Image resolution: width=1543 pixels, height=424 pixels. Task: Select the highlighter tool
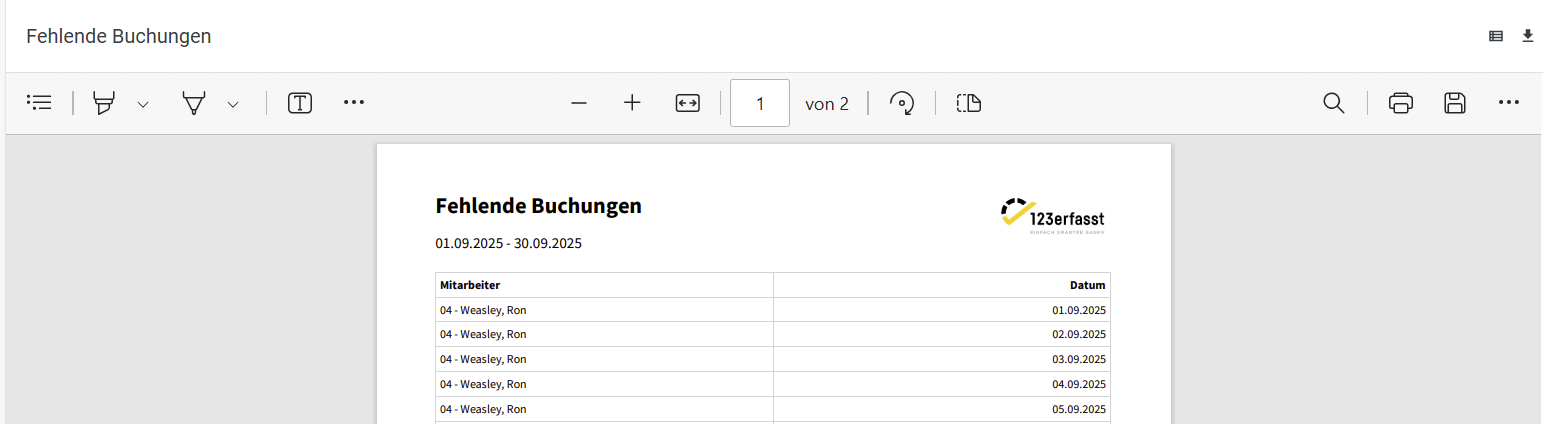point(103,103)
